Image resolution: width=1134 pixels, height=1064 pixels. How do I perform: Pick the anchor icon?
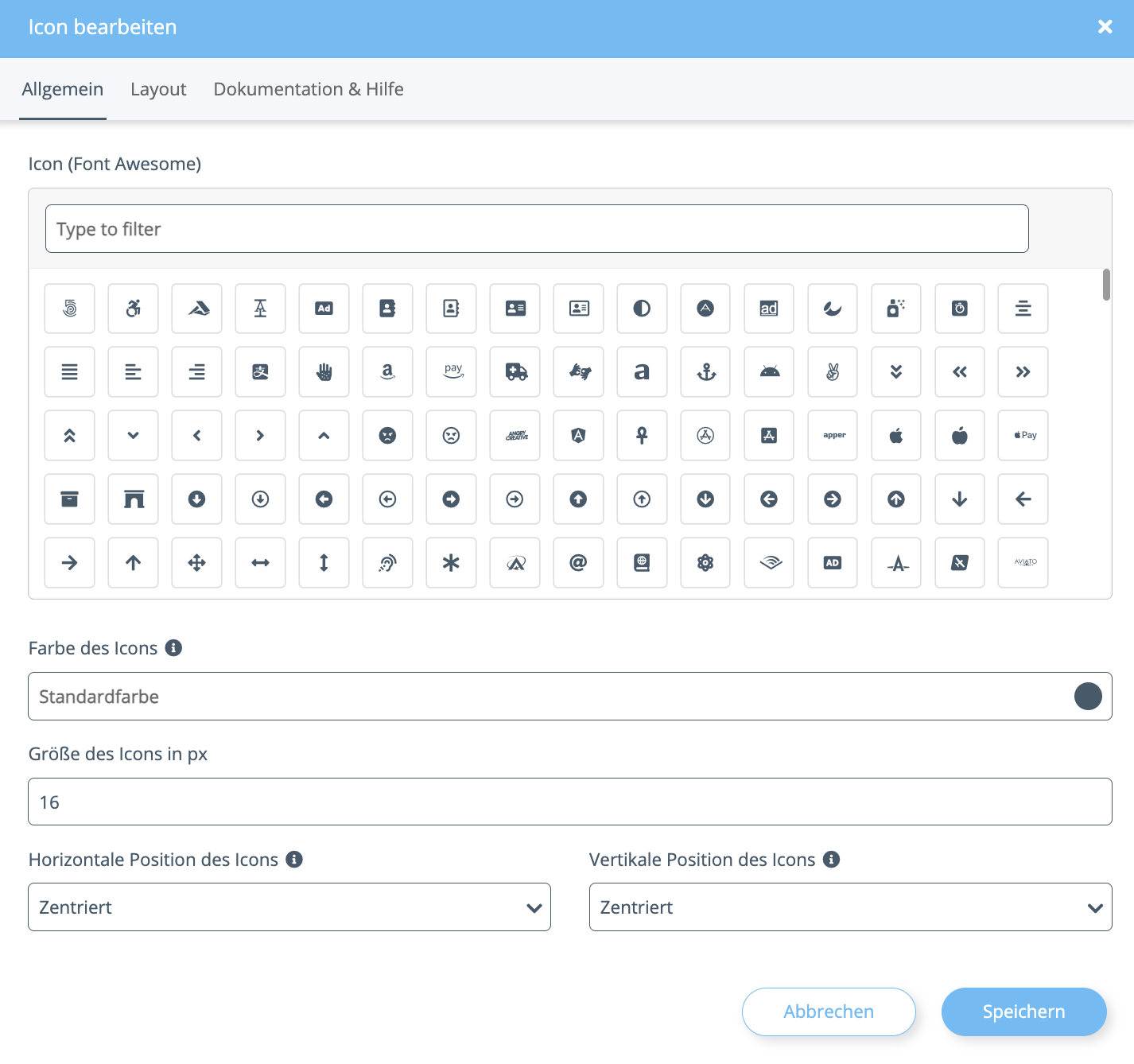[x=705, y=372]
